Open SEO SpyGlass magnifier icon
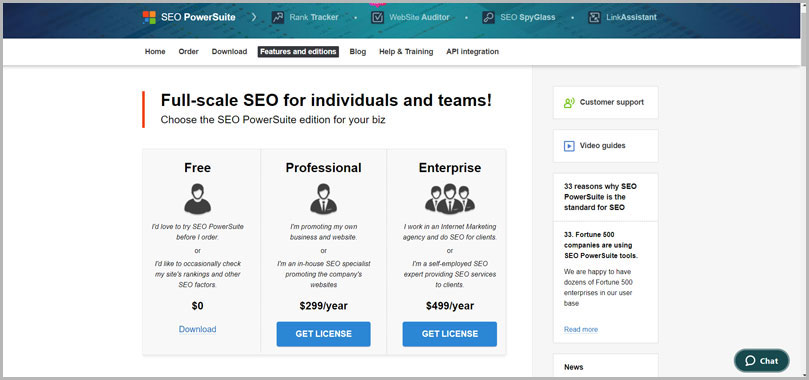 click(489, 18)
